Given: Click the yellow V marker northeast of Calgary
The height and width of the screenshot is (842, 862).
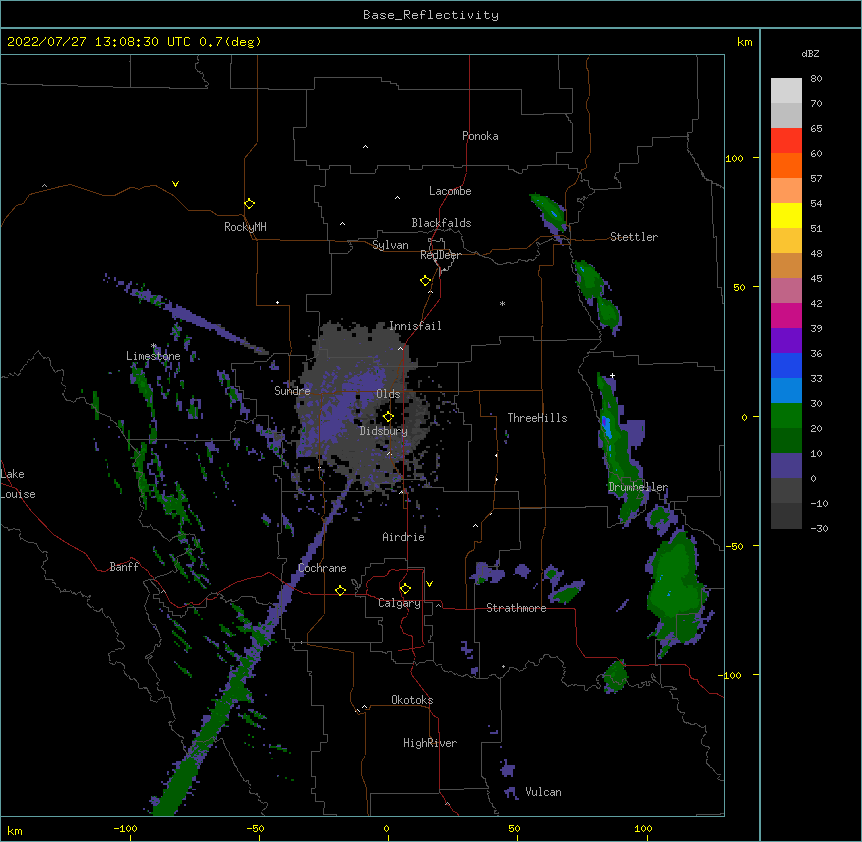Looking at the screenshot, I should [429, 584].
